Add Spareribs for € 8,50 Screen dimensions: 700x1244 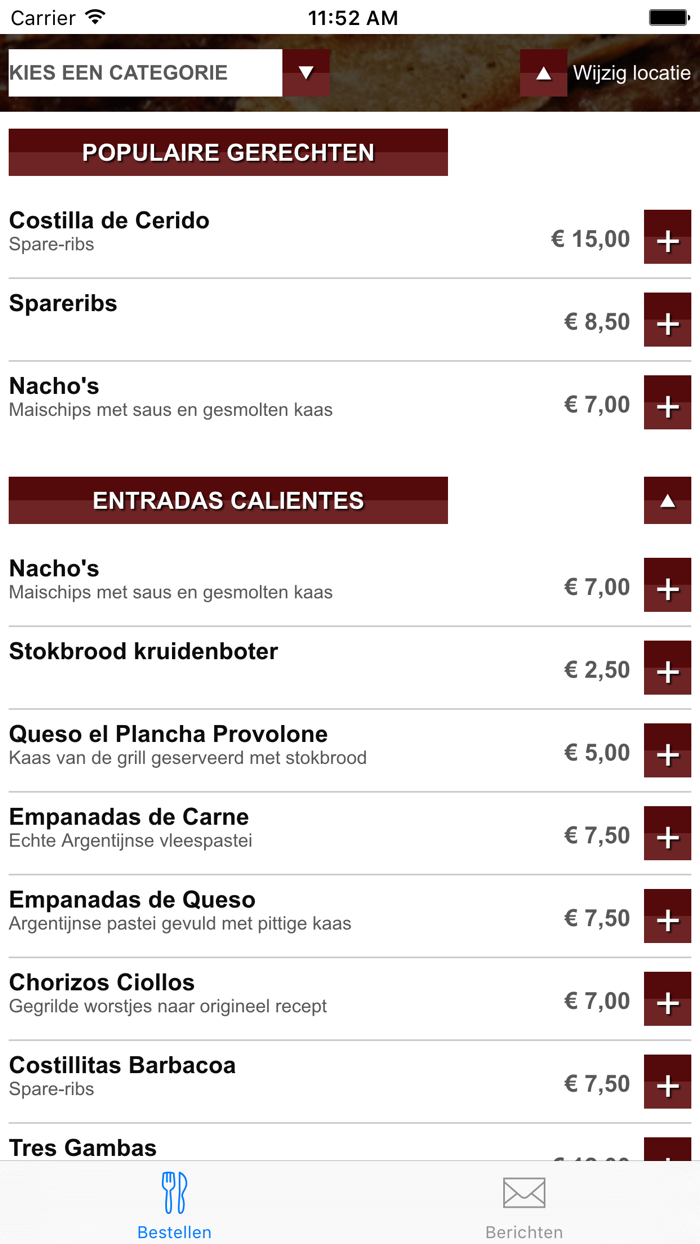tap(667, 321)
